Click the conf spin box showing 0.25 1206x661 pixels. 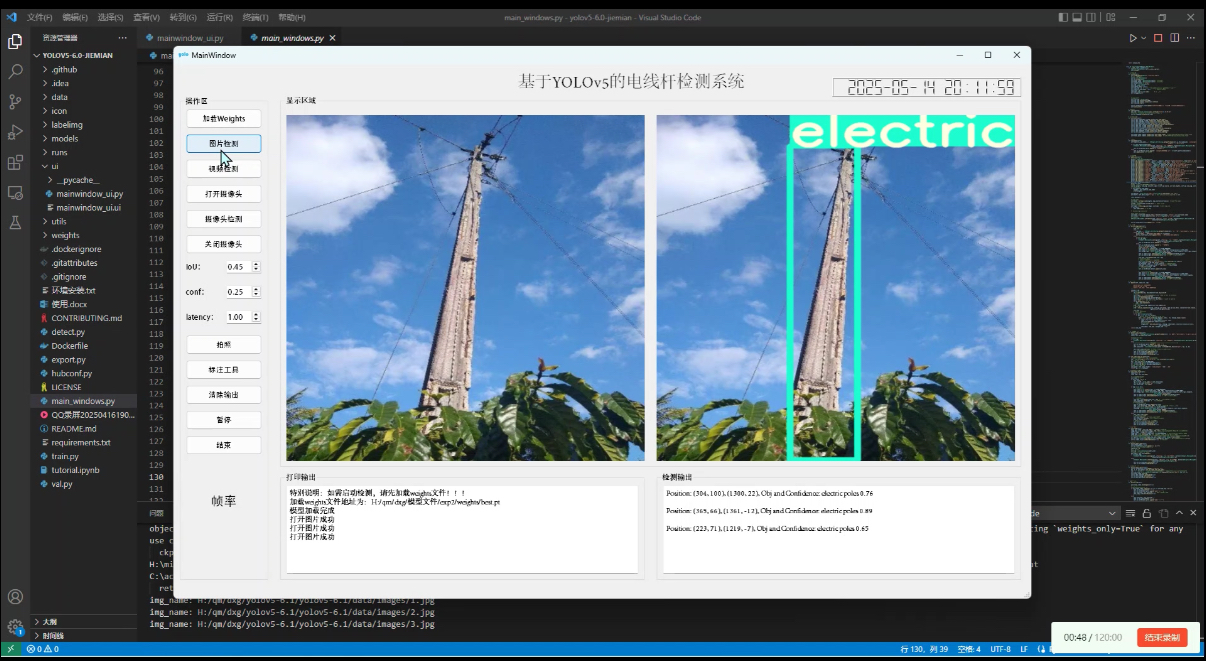[x=242, y=292]
